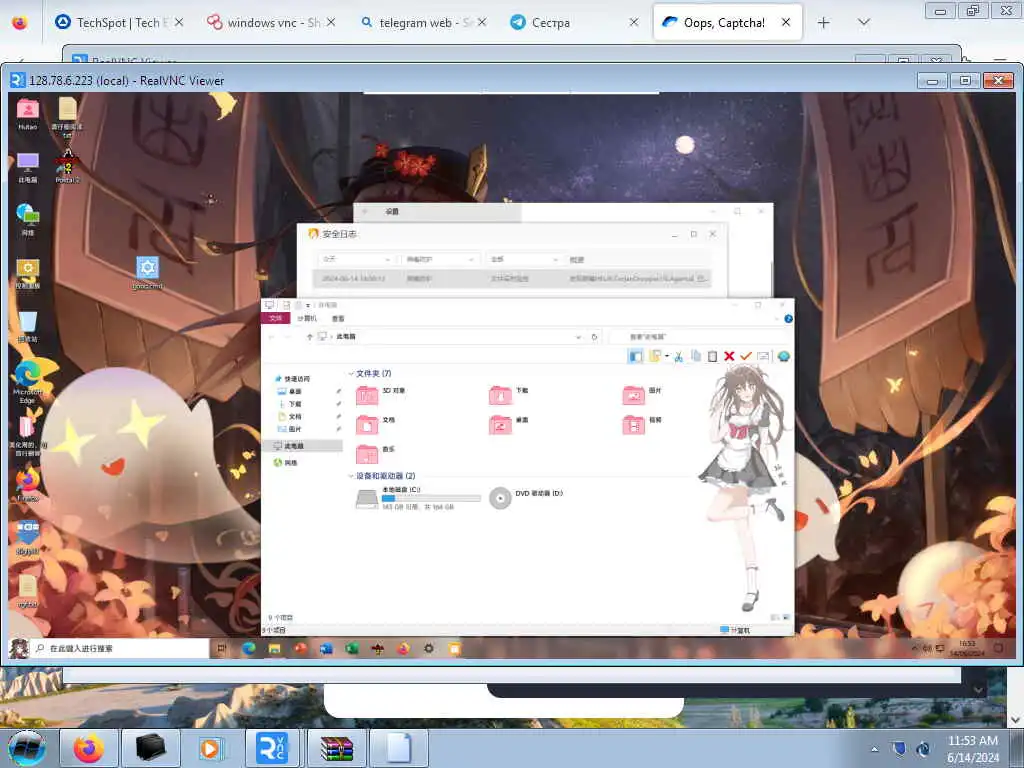Click the host Windows 7 Start orb
1024x768 pixels.
pyautogui.click(x=27, y=748)
